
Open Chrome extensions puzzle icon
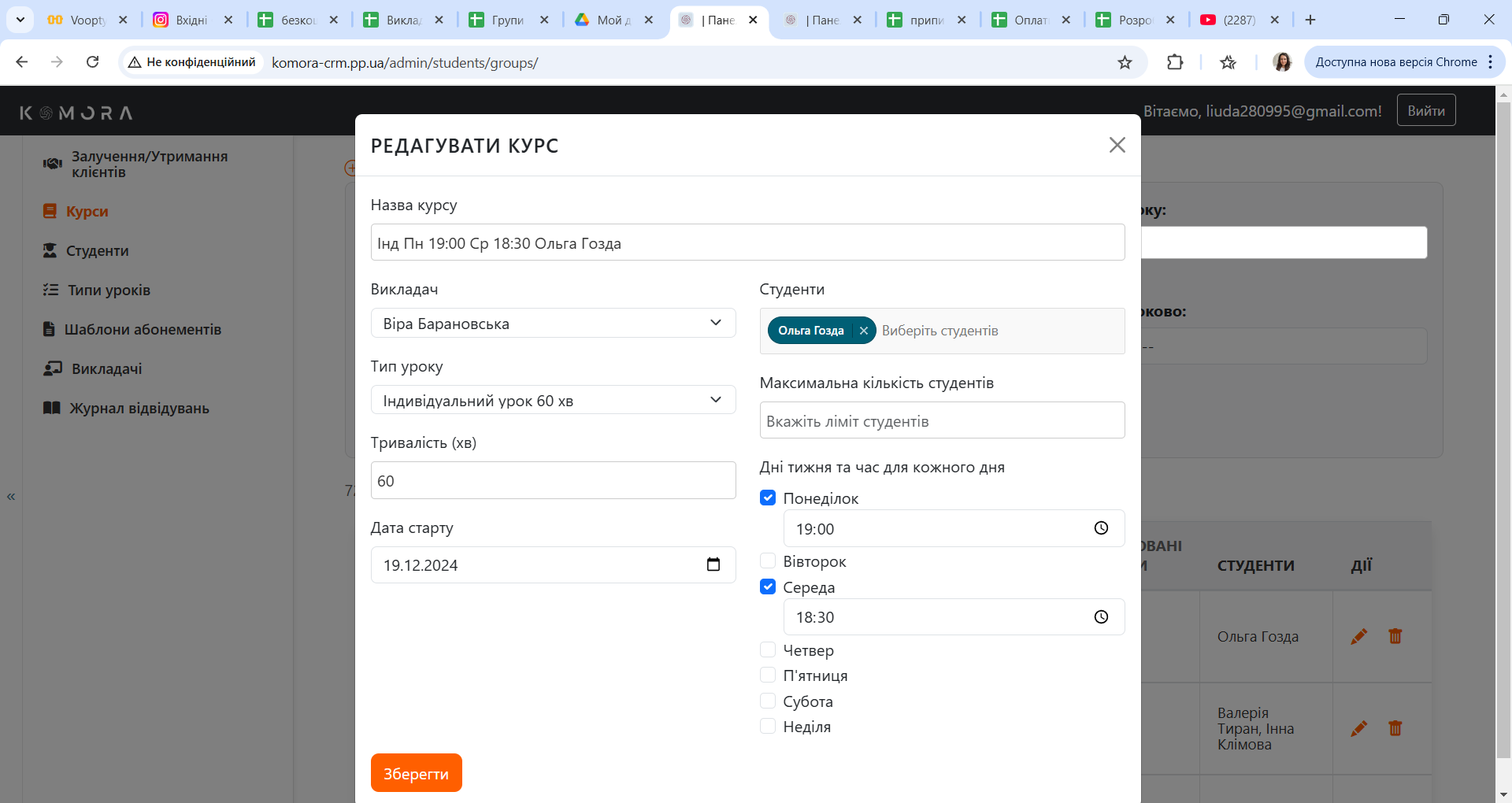click(x=1175, y=62)
